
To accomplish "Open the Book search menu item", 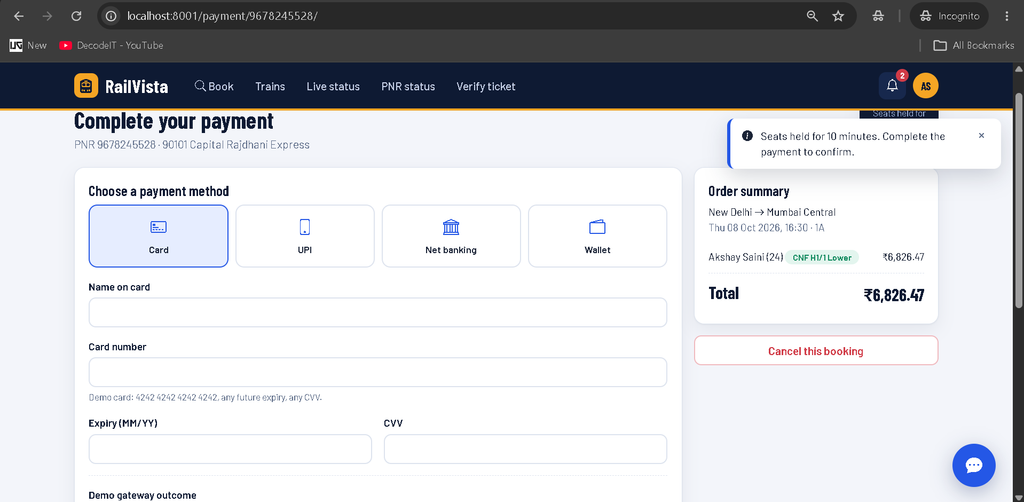I will pyautogui.click(x=214, y=86).
